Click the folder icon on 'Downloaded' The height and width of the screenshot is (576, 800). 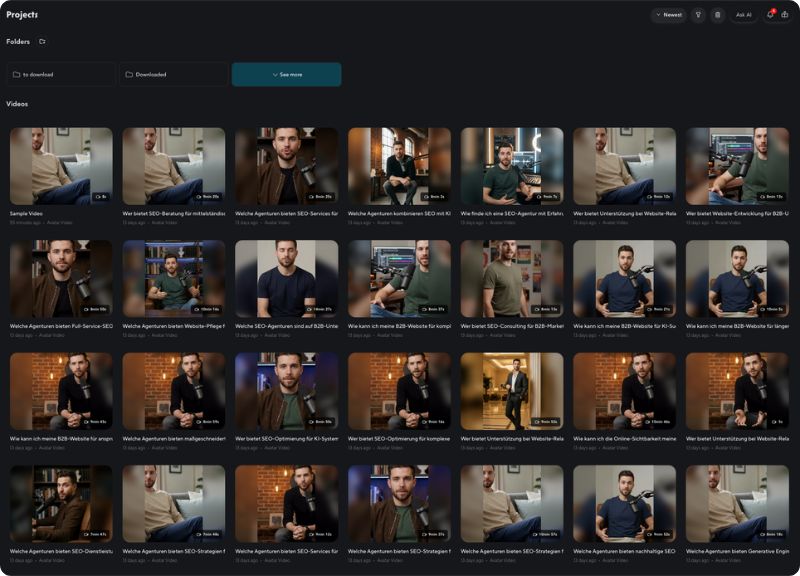(129, 75)
